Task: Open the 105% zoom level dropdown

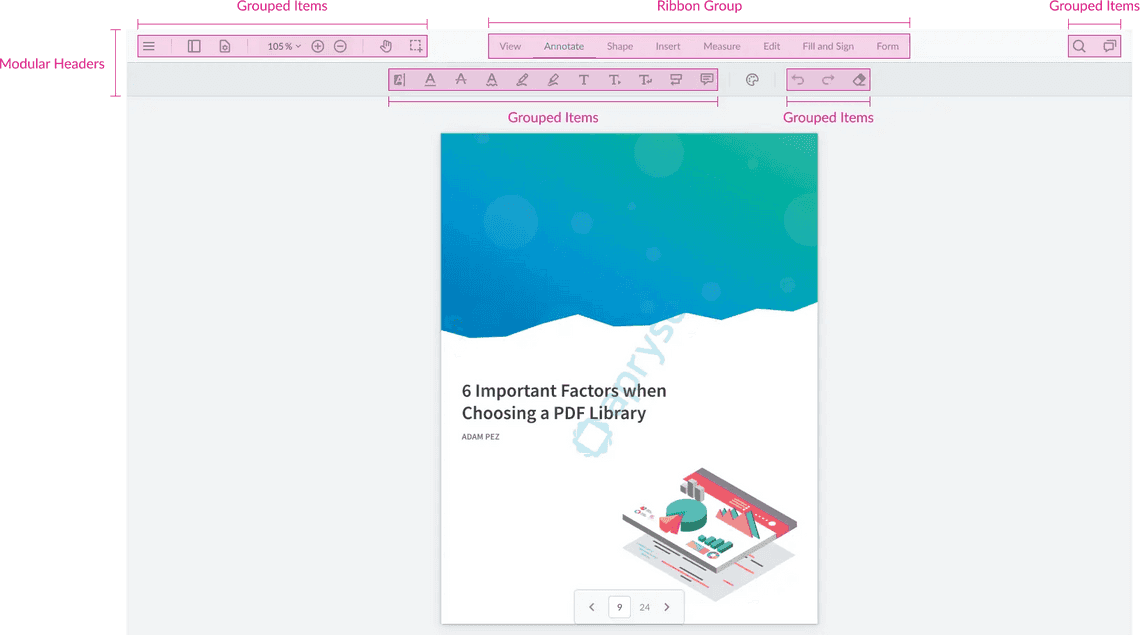Action: pos(284,46)
